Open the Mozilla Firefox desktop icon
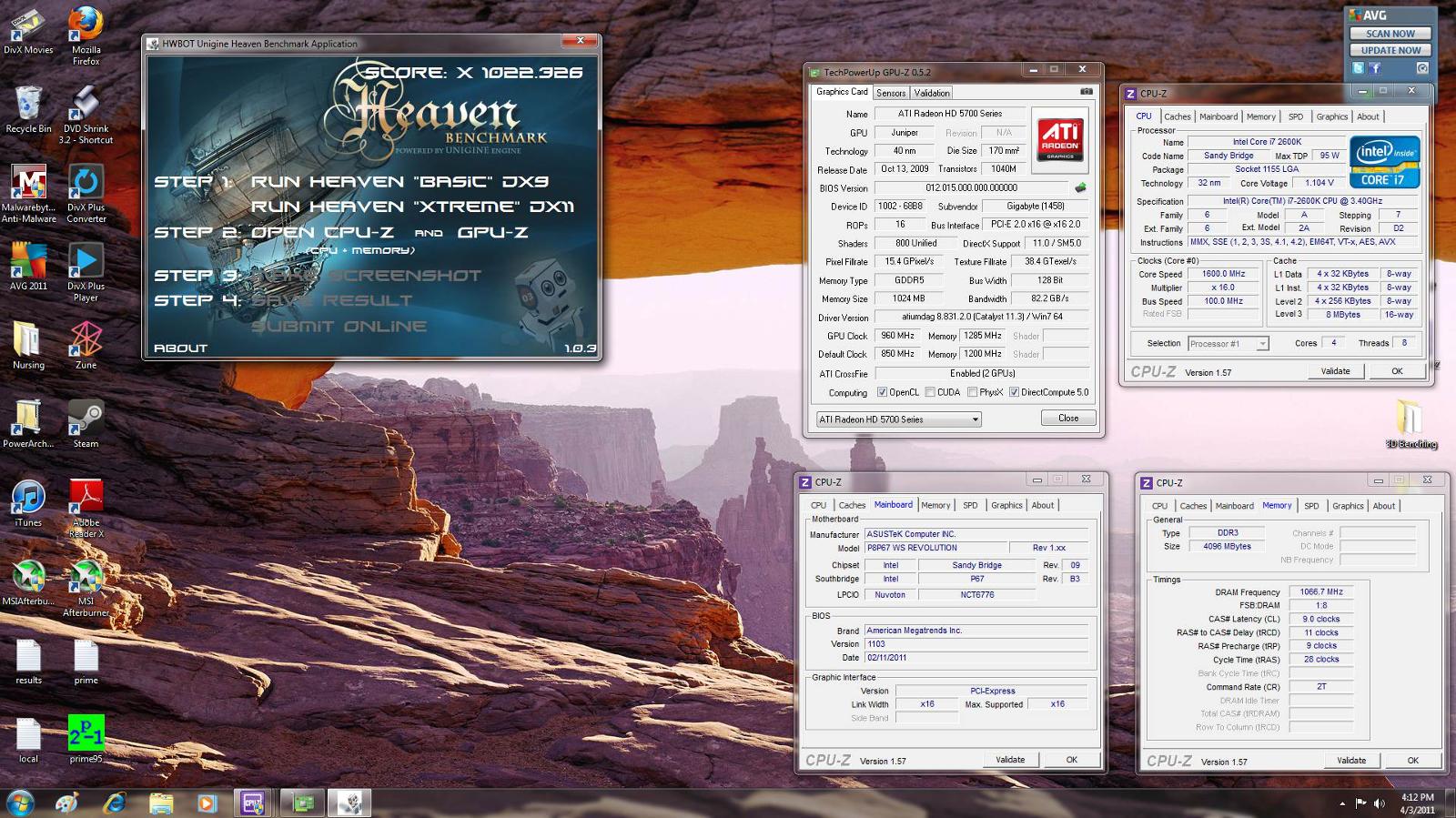Screen dimensions: 1456x818 (86, 36)
